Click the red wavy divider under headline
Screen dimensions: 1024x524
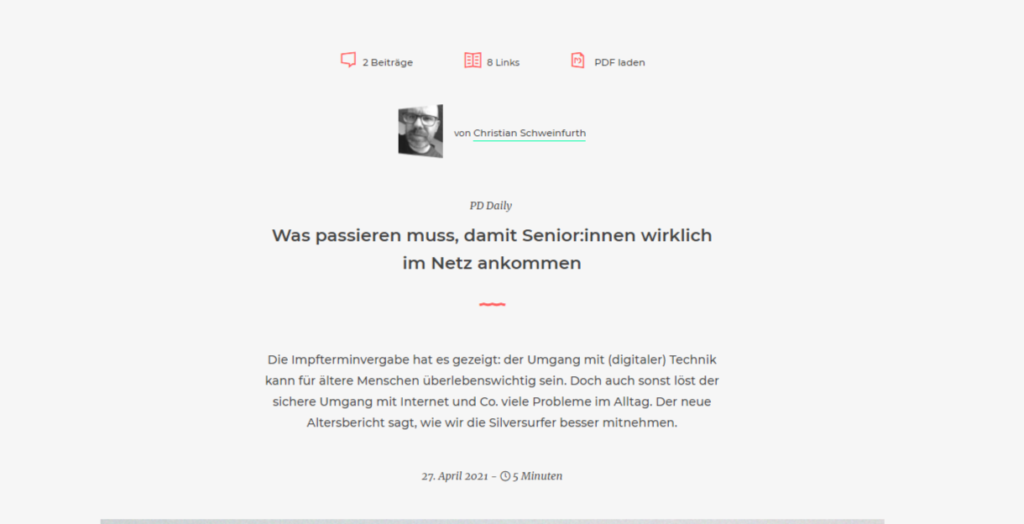coord(492,304)
